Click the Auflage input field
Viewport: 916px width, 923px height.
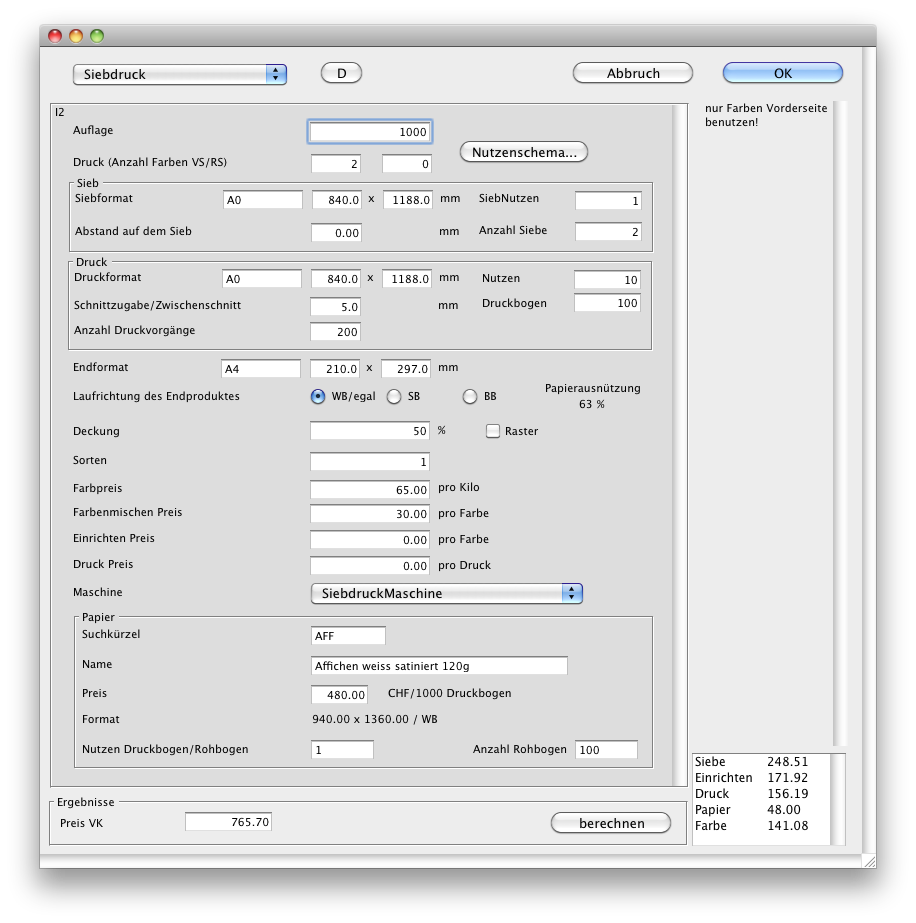coord(370,132)
